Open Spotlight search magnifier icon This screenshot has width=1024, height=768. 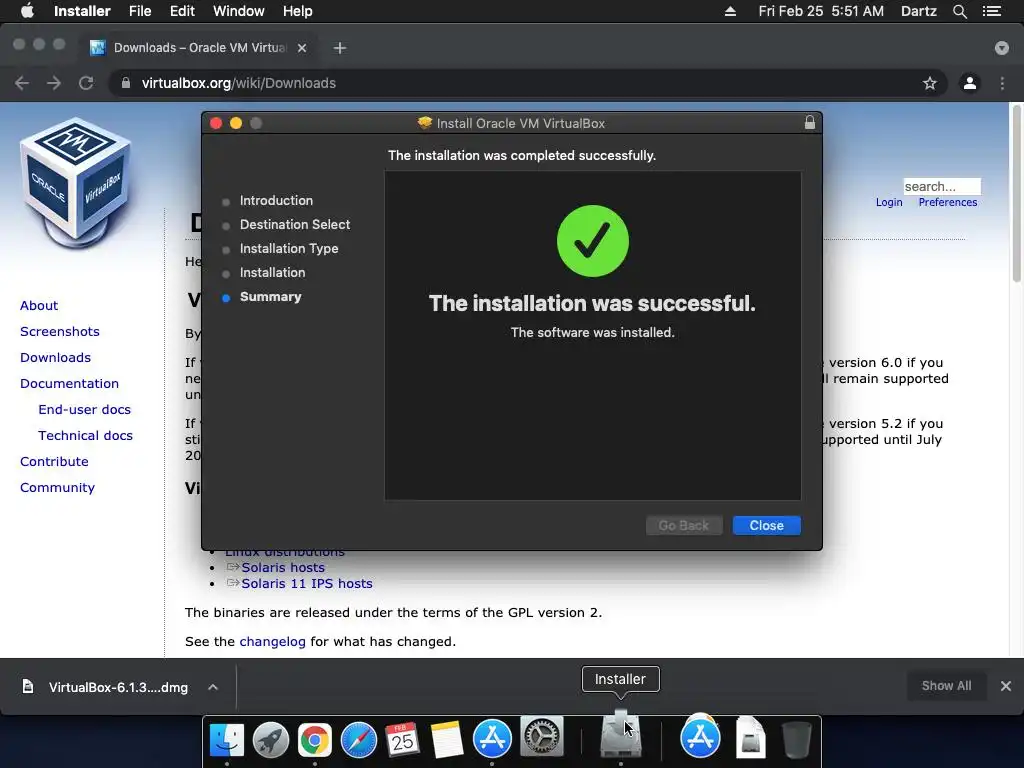coord(959,11)
